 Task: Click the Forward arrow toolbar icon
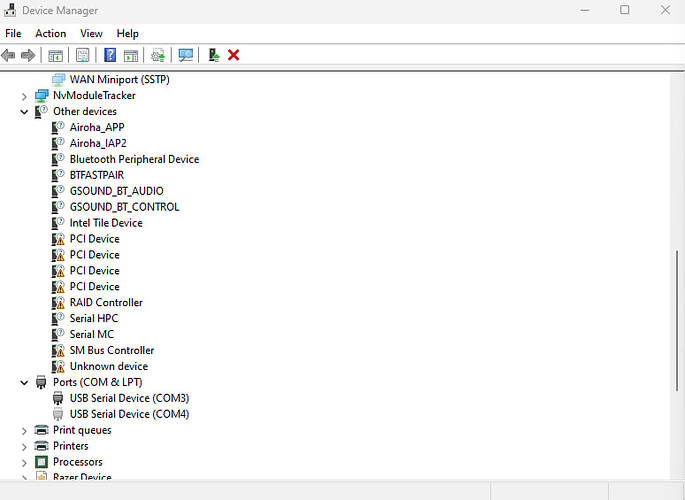point(28,55)
